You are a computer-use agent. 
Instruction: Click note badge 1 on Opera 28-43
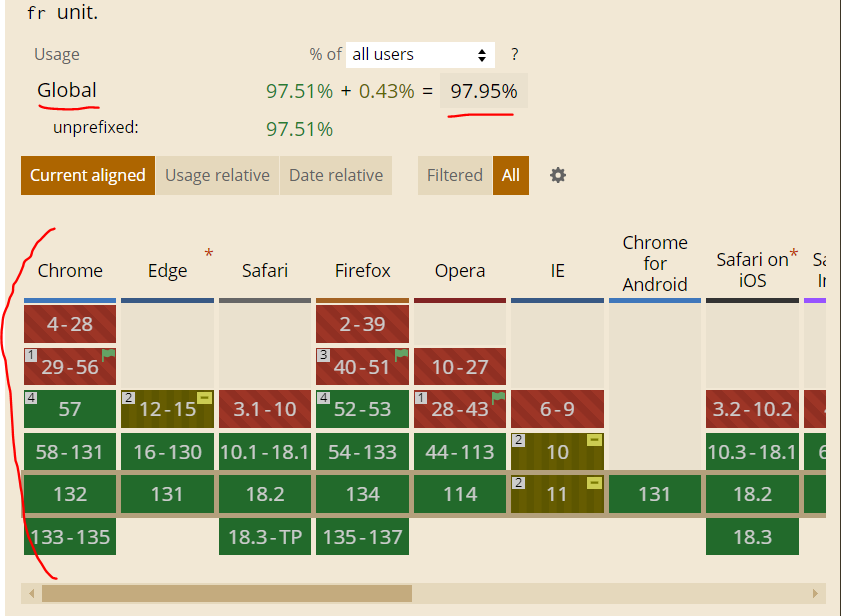point(421,398)
